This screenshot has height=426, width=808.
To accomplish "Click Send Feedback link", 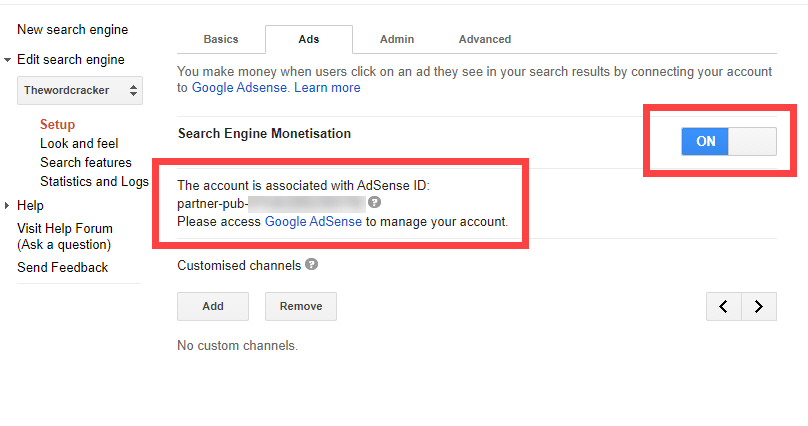I will (x=63, y=267).
